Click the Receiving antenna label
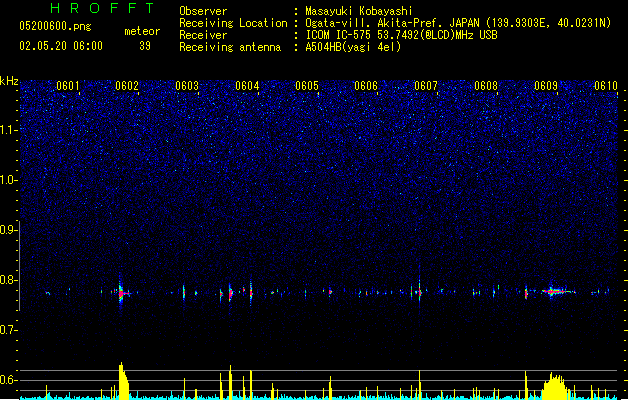 [230, 47]
